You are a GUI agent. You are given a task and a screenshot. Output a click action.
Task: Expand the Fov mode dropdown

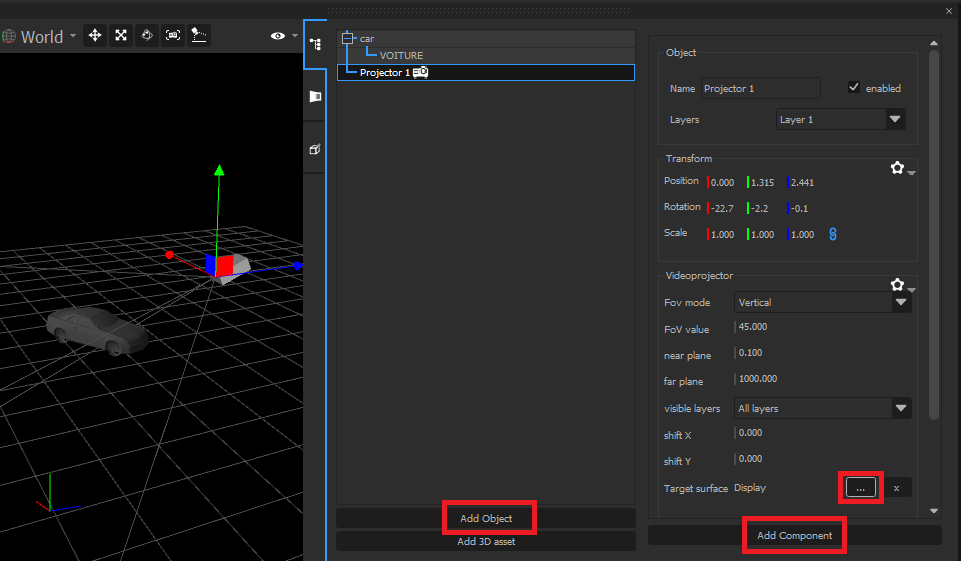821,302
